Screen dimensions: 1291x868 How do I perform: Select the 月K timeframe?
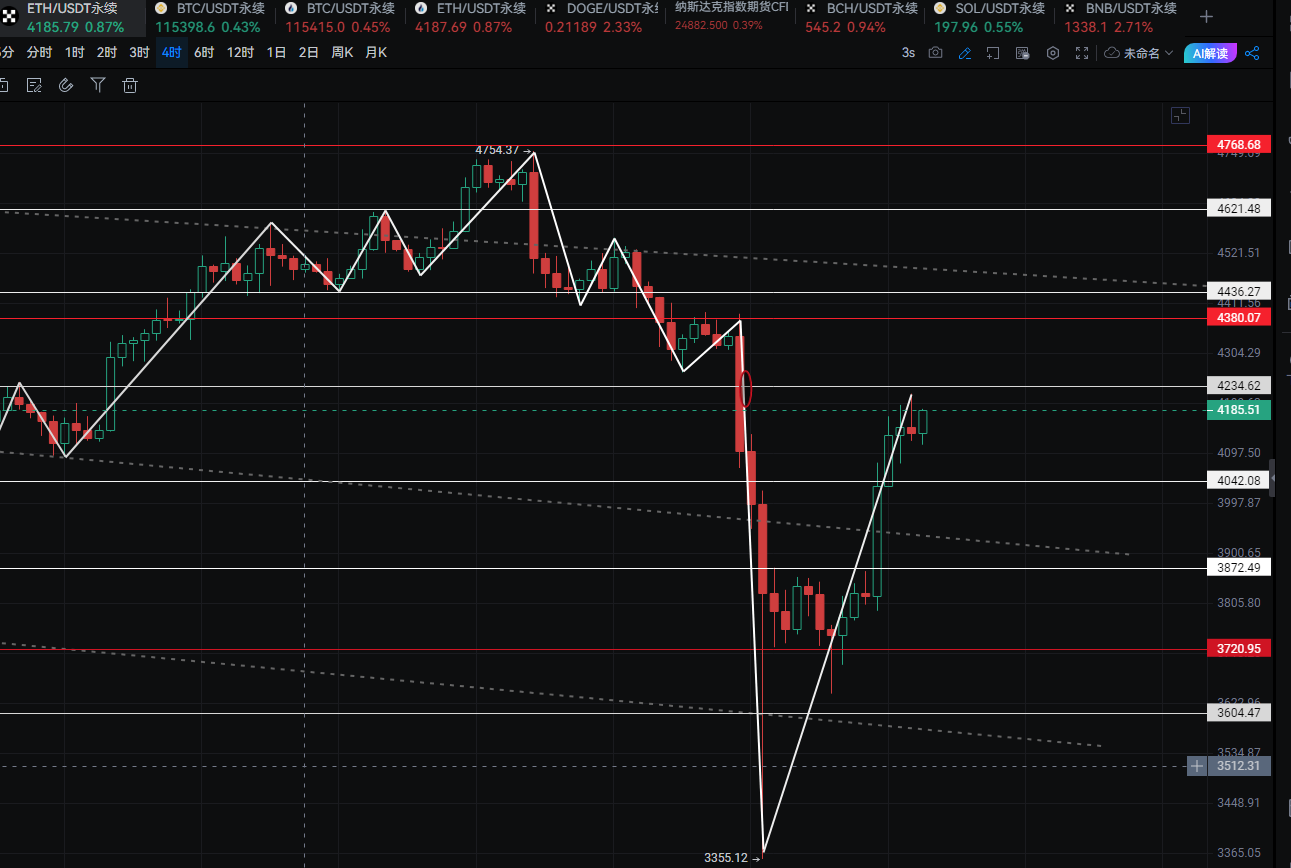pyautogui.click(x=376, y=53)
